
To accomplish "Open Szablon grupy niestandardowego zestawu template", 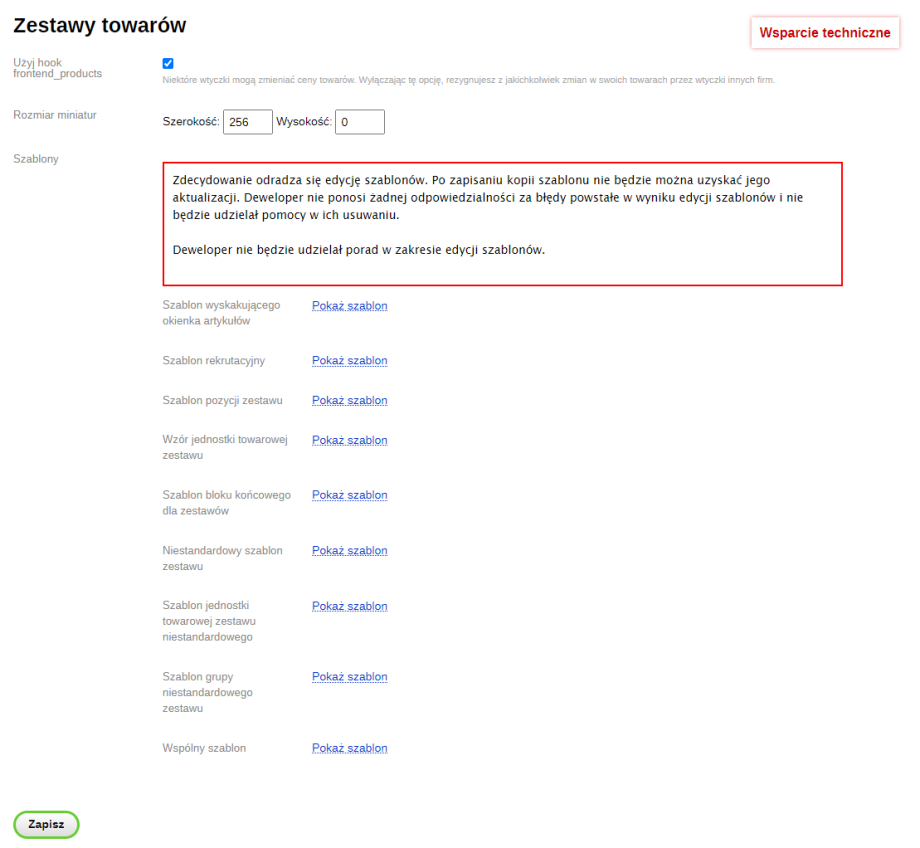I will pos(349,678).
